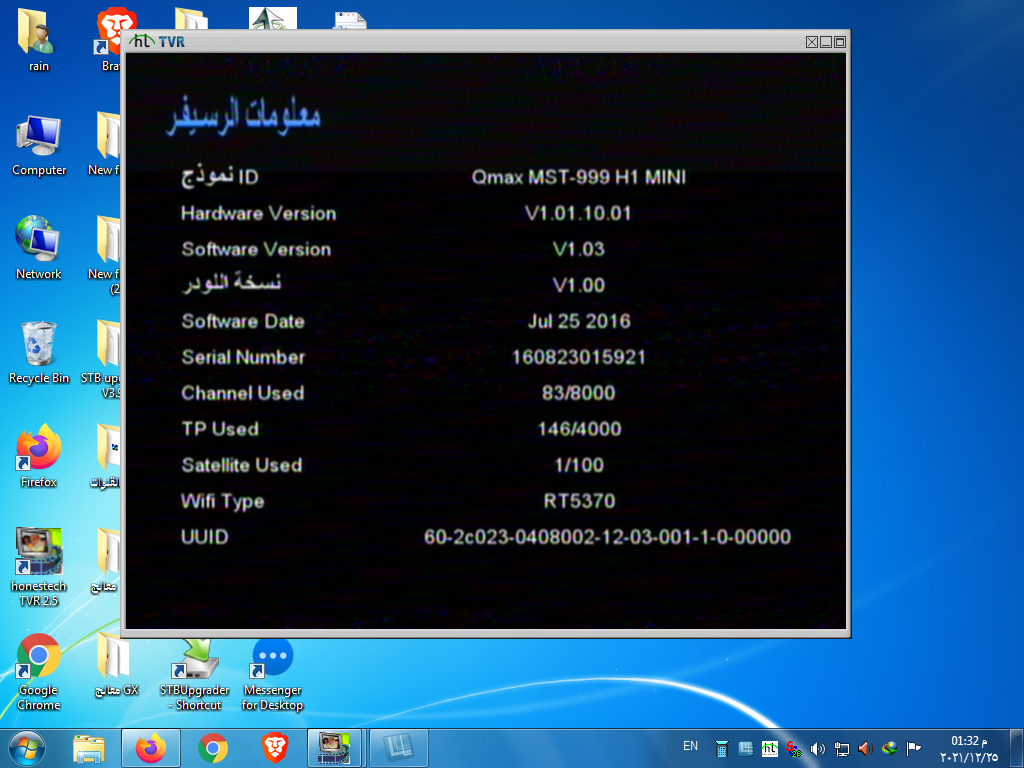Open the Recycle Bin
Image resolution: width=1024 pixels, height=768 pixels.
39,353
